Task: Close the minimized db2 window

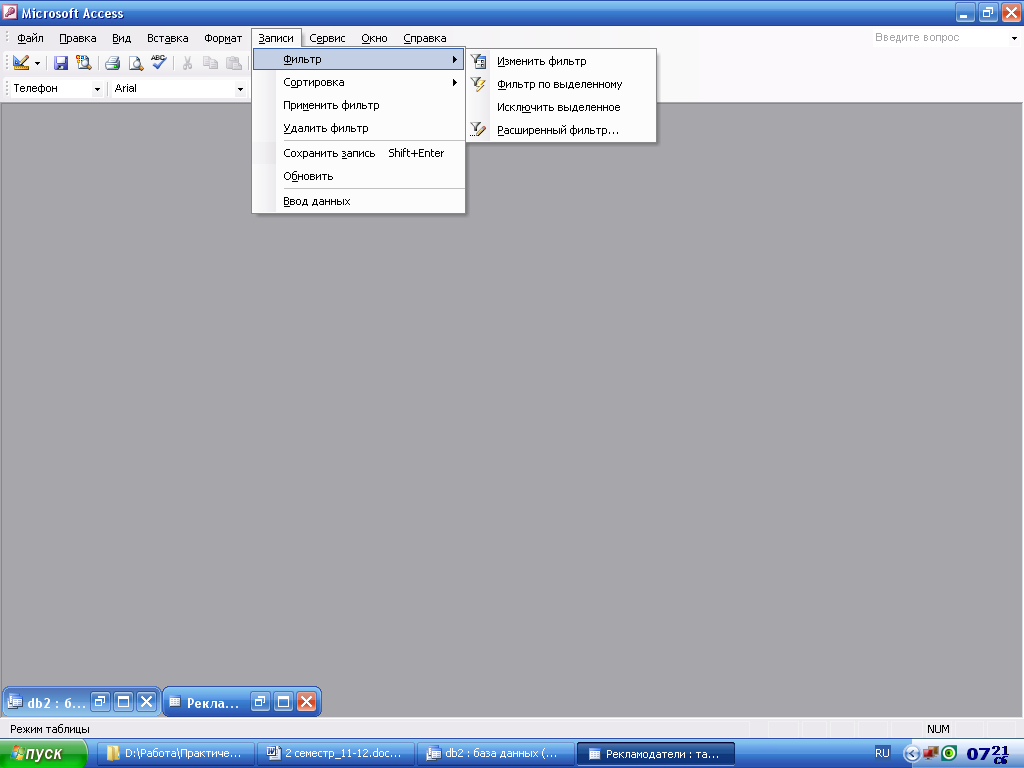Action: pos(147,702)
